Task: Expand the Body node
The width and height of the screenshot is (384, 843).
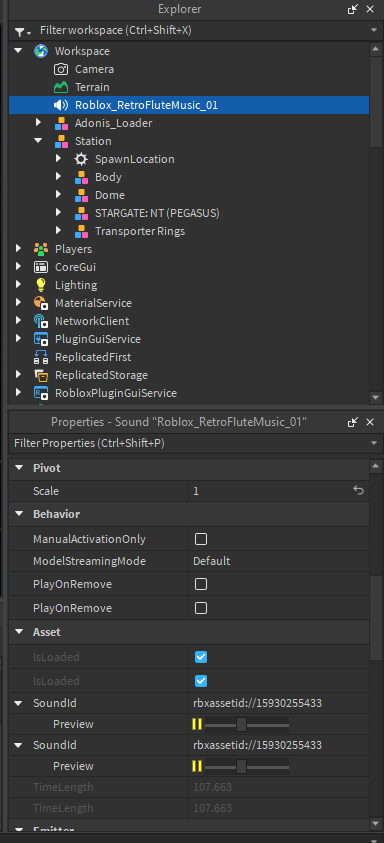Action: click(x=58, y=177)
